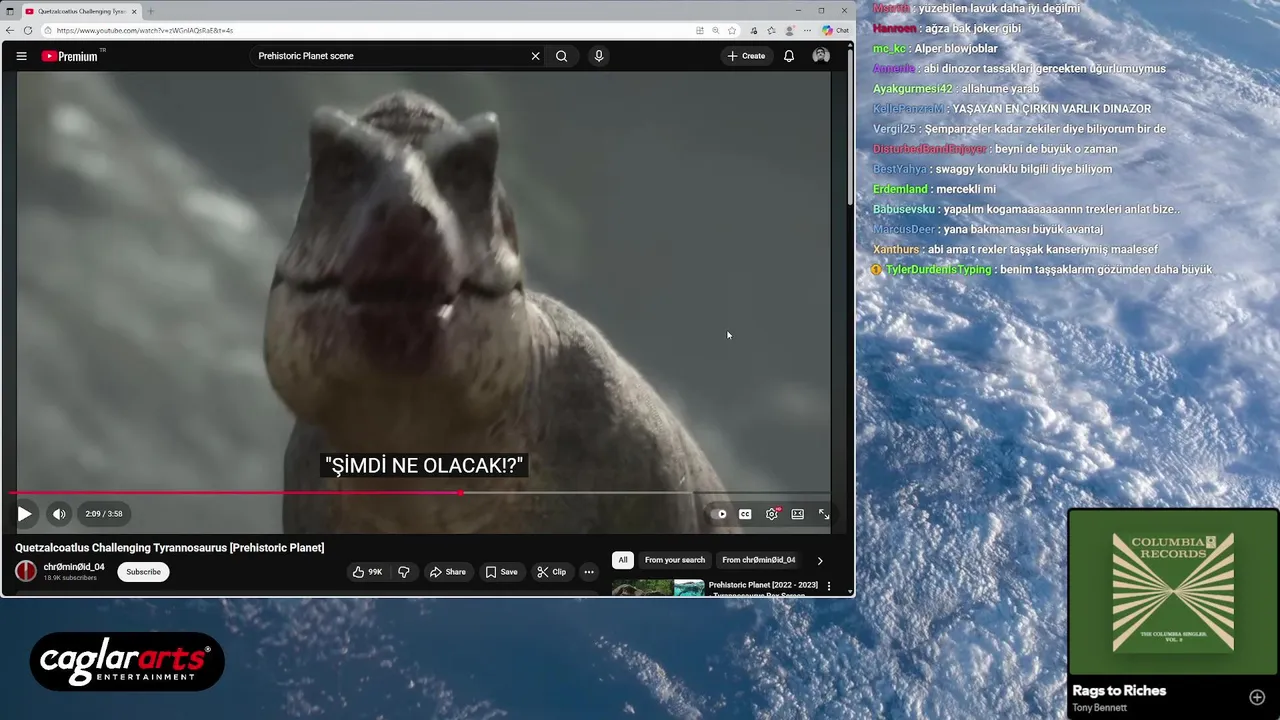Subscribe to chrØminØid_04 channel
1280x720 pixels.
[x=143, y=572]
